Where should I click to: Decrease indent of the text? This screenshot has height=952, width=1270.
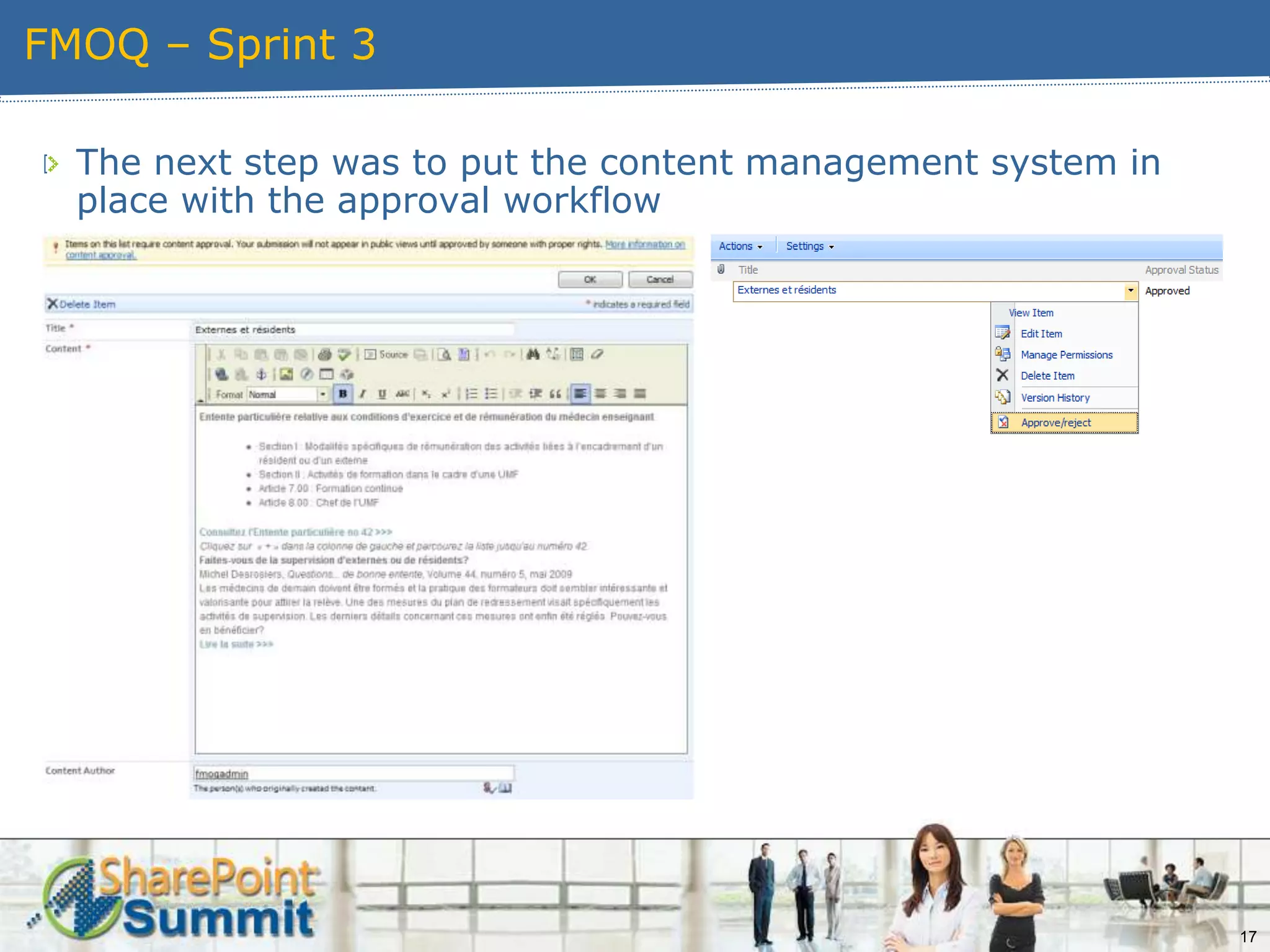(x=516, y=394)
